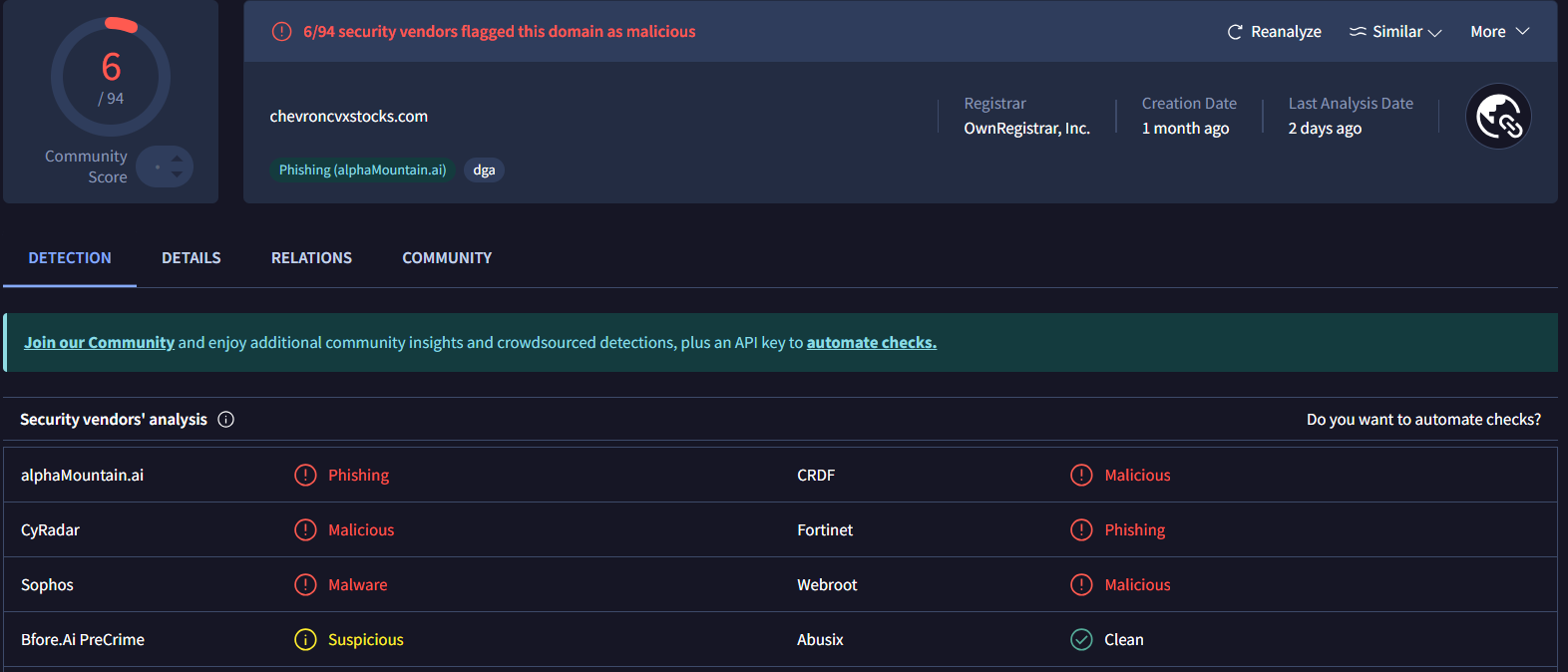The width and height of the screenshot is (1568, 672).
Task: Click the Phishing verdict for alphaMountain.ai
Action: coord(359,476)
